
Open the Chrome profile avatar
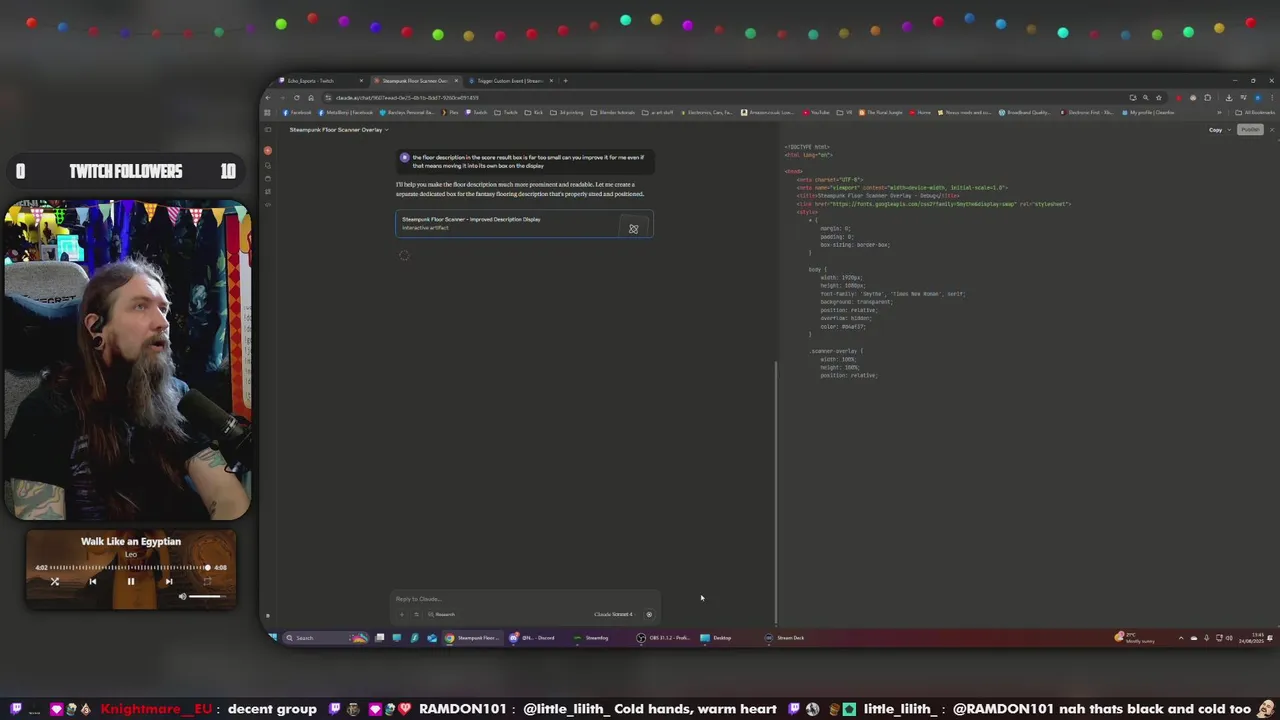1257,98
